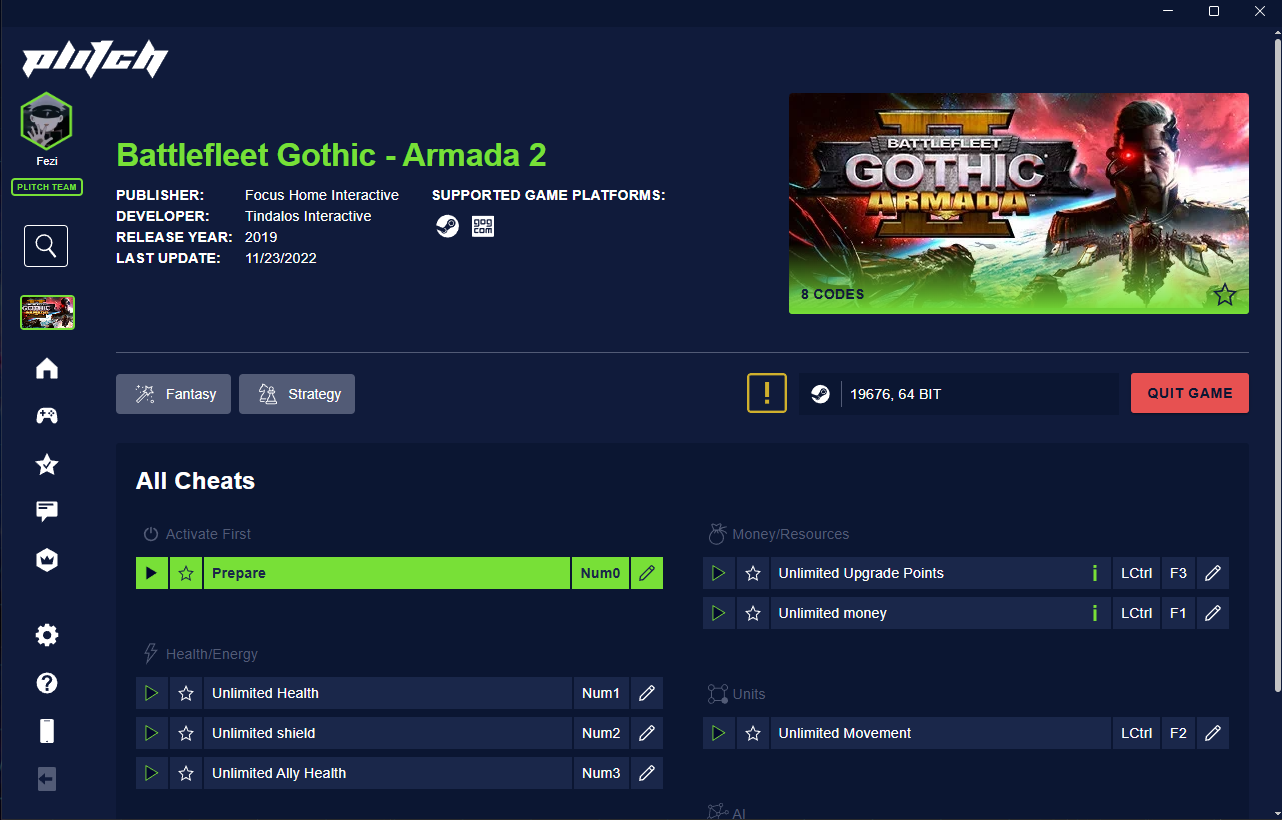Click the GOG platform icon
This screenshot has height=820, width=1282.
[483, 226]
